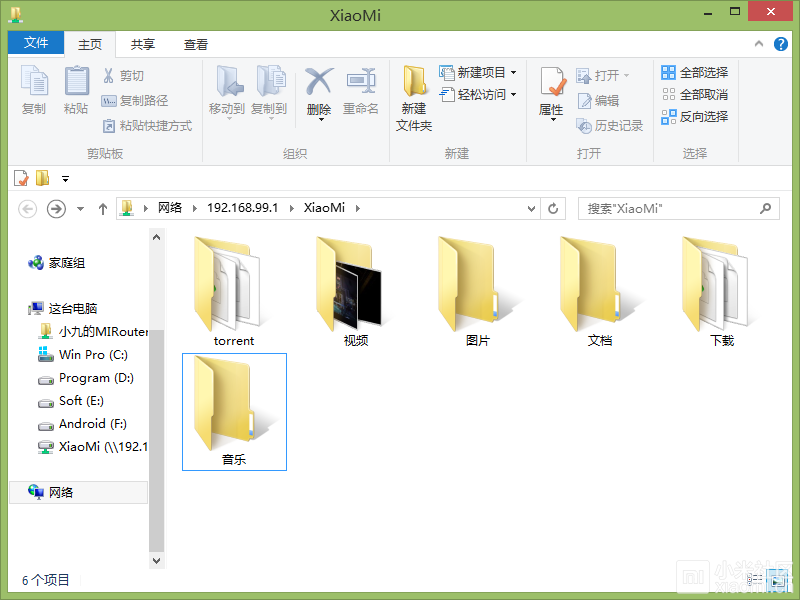The width and height of the screenshot is (800, 600).
Task: Click the 全部选择 (Select All) icon
Action: tap(669, 73)
